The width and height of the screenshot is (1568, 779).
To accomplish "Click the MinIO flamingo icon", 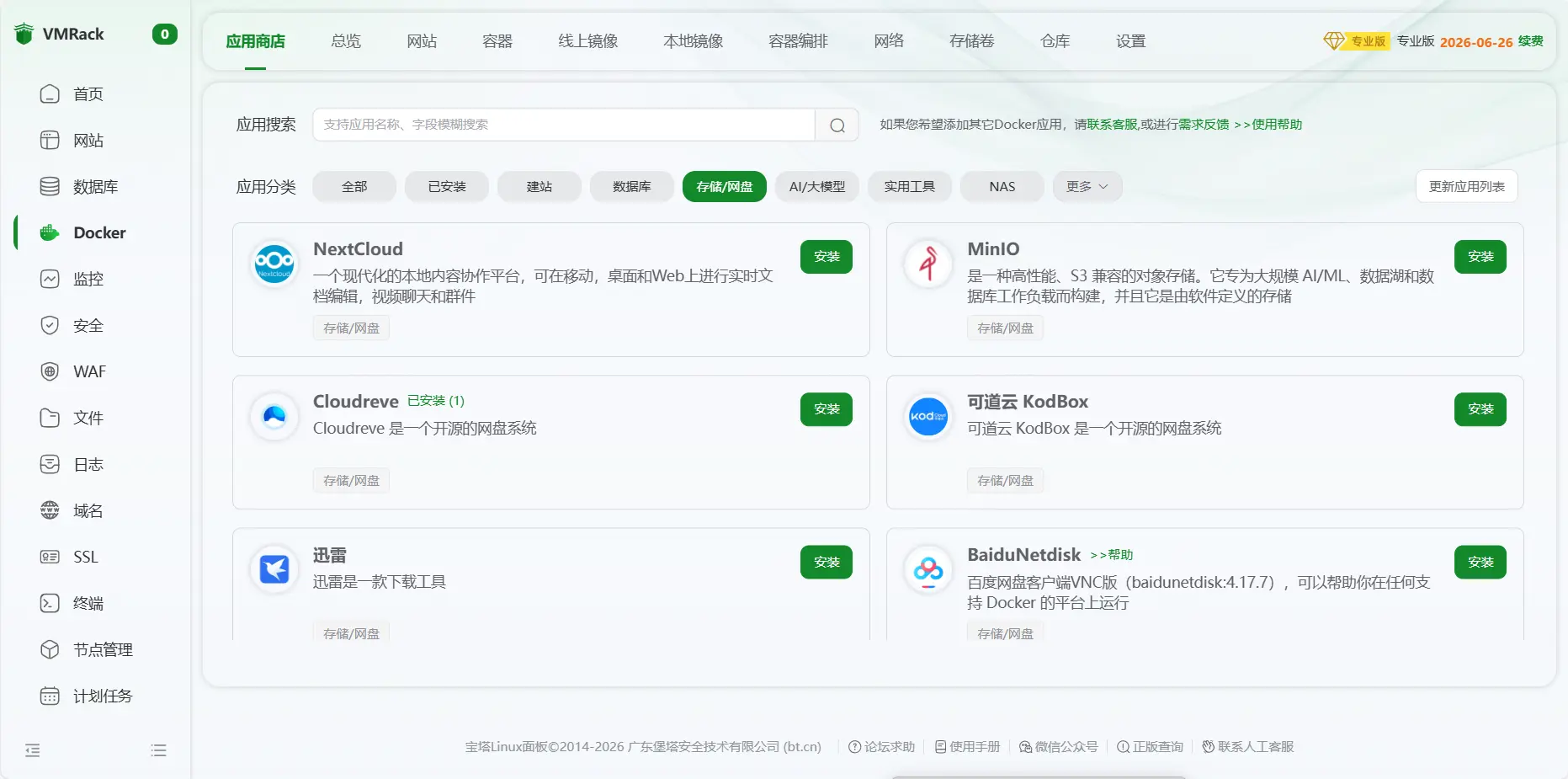I will tap(928, 264).
